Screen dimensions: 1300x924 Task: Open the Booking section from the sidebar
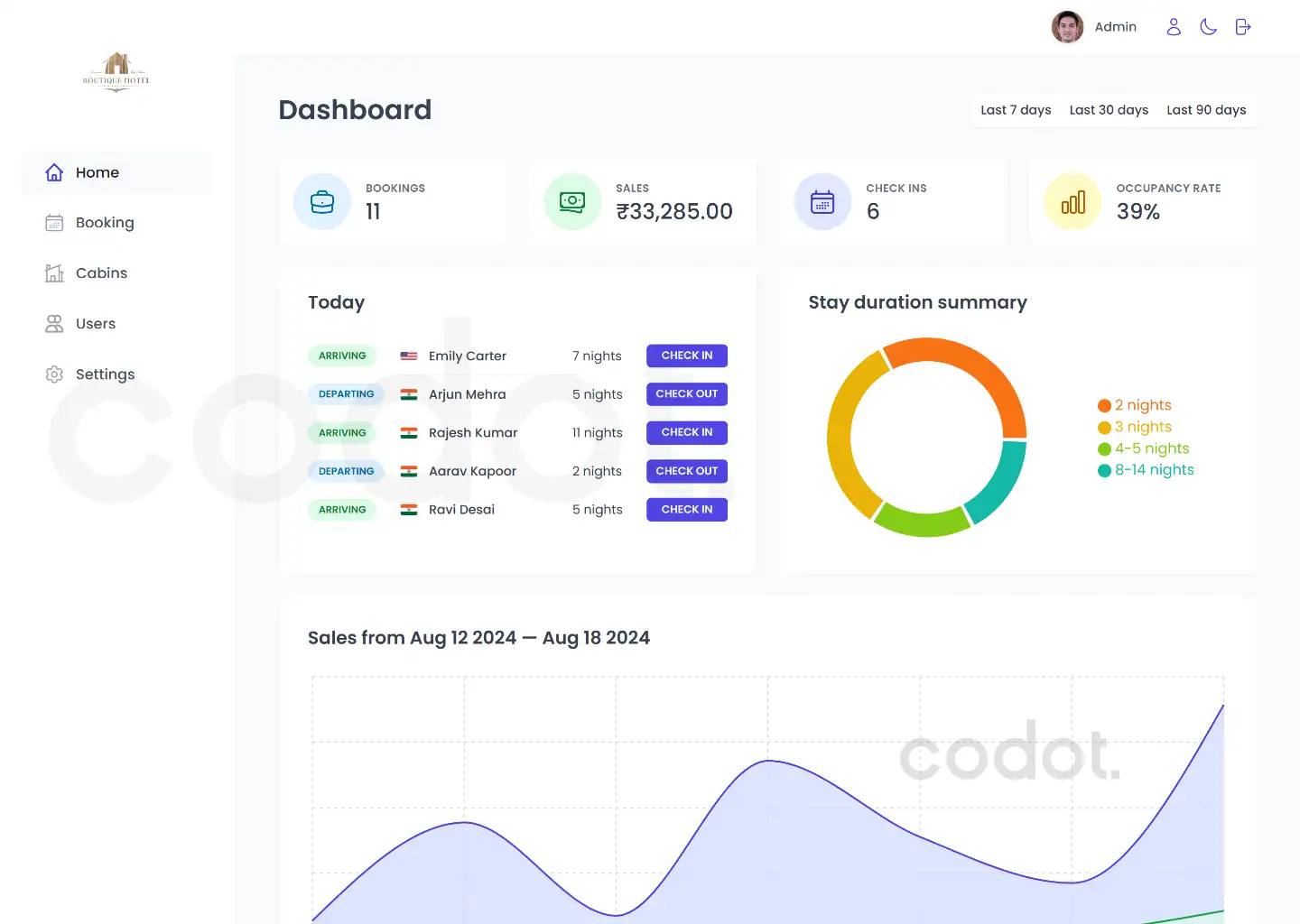pos(53,223)
